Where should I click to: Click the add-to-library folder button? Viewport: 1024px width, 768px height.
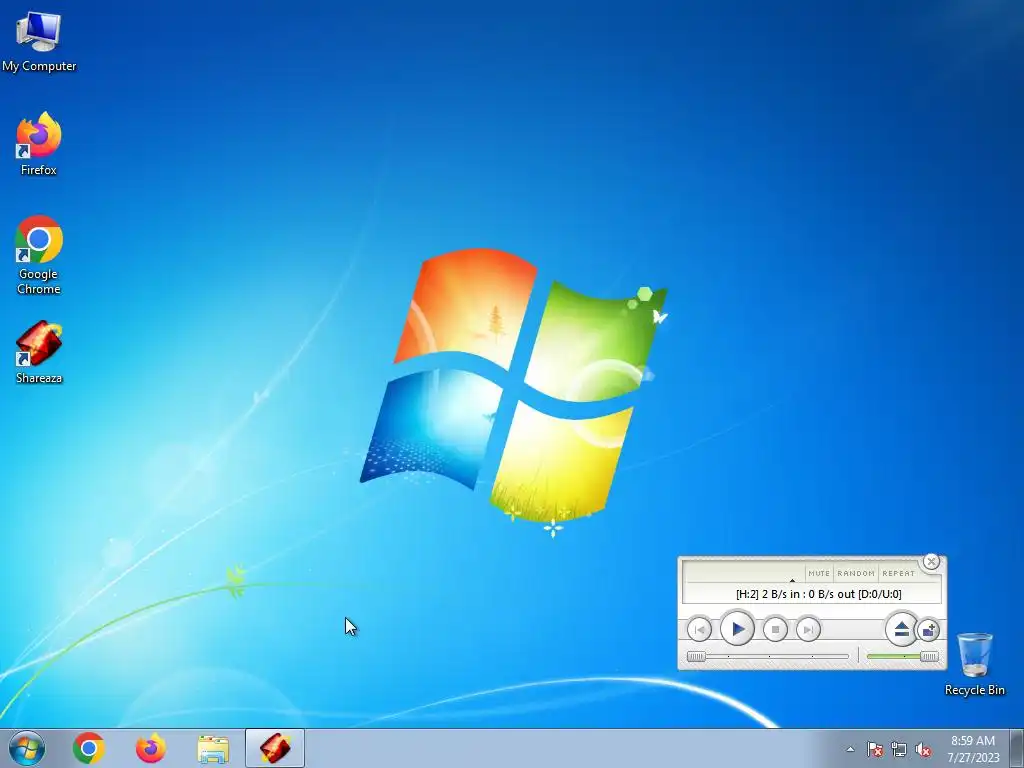tap(928, 630)
